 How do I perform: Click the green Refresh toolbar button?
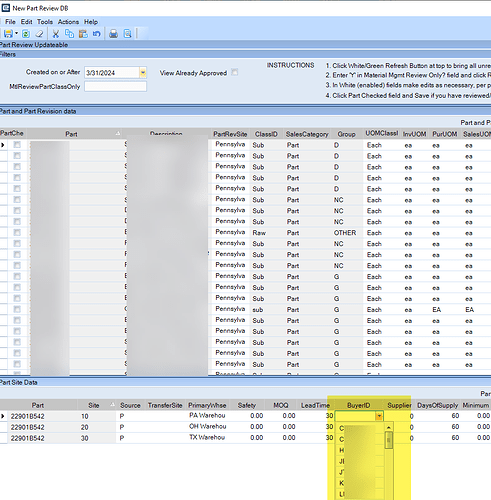[x=26, y=34]
